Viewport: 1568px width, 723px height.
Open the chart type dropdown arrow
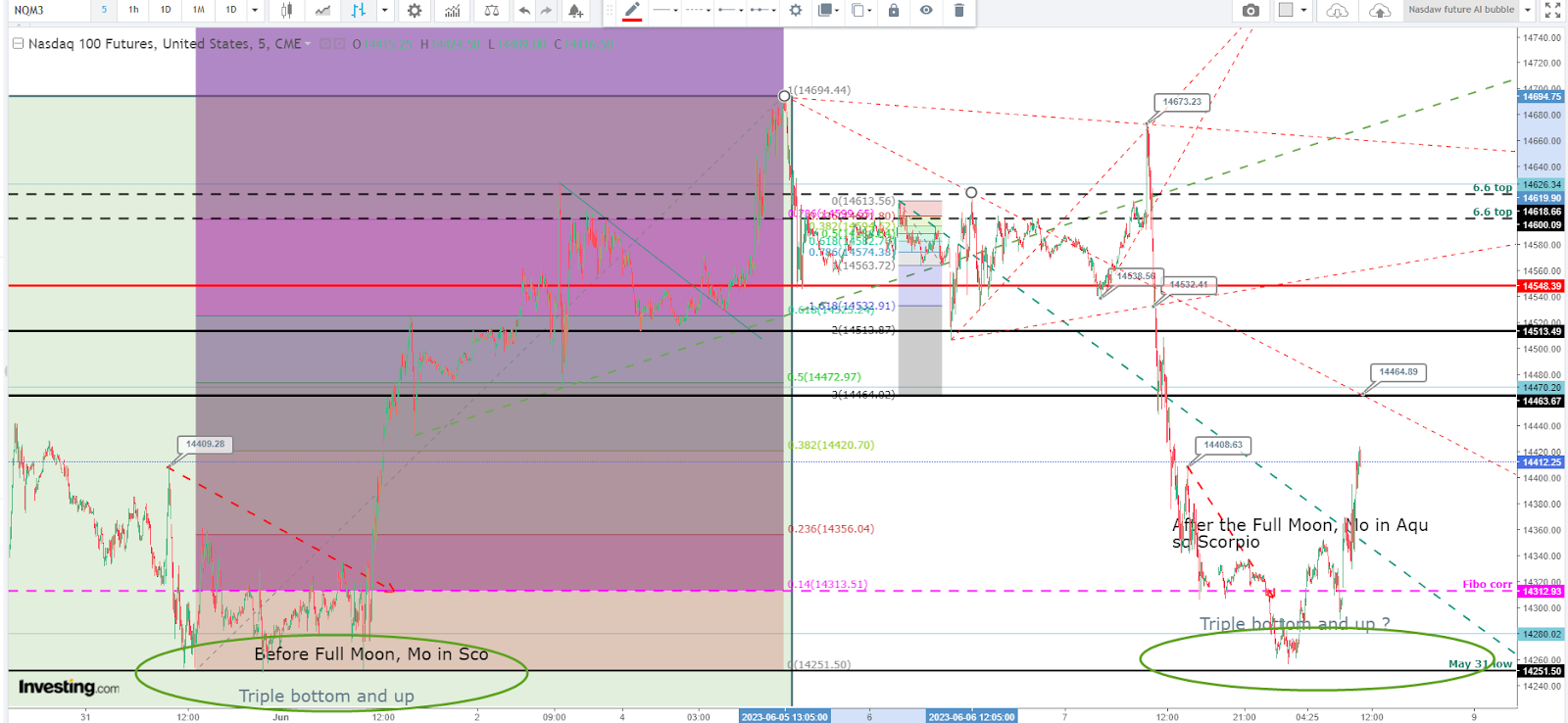(384, 10)
